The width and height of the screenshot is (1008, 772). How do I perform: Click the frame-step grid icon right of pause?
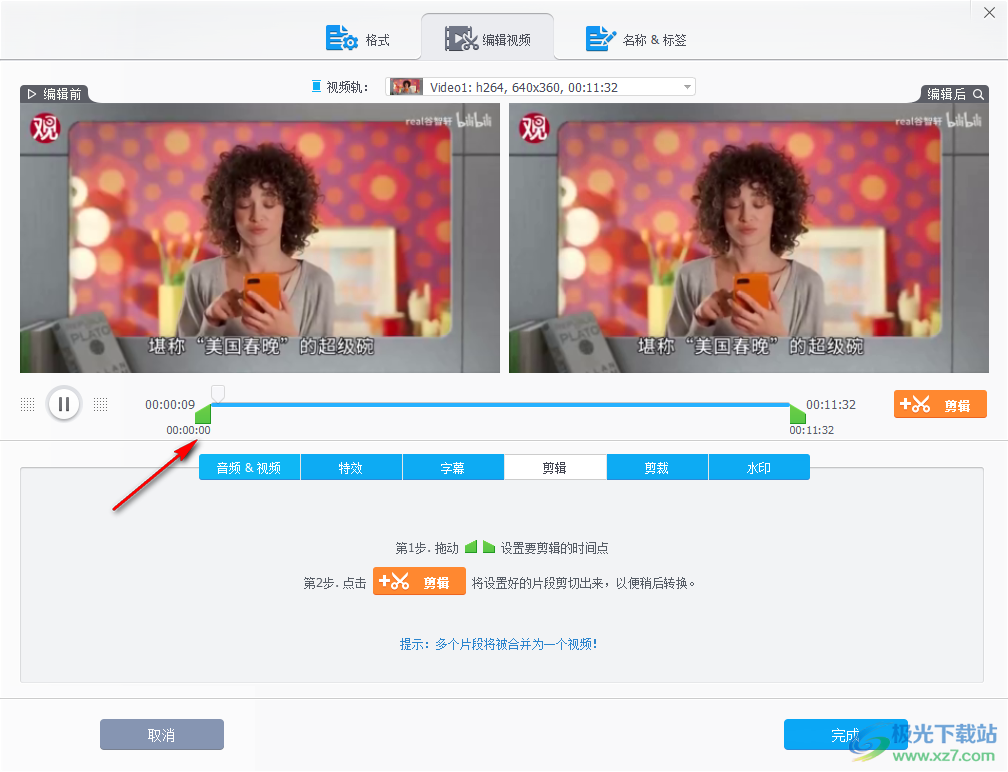(x=100, y=403)
